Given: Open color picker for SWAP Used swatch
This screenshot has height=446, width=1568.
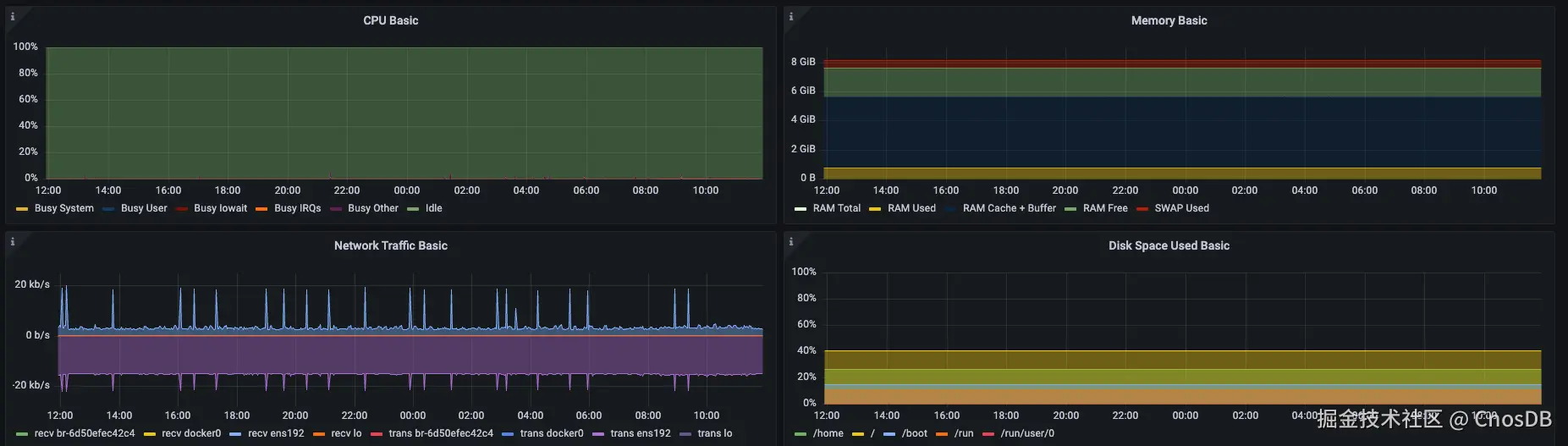Looking at the screenshot, I should [x=1142, y=209].
